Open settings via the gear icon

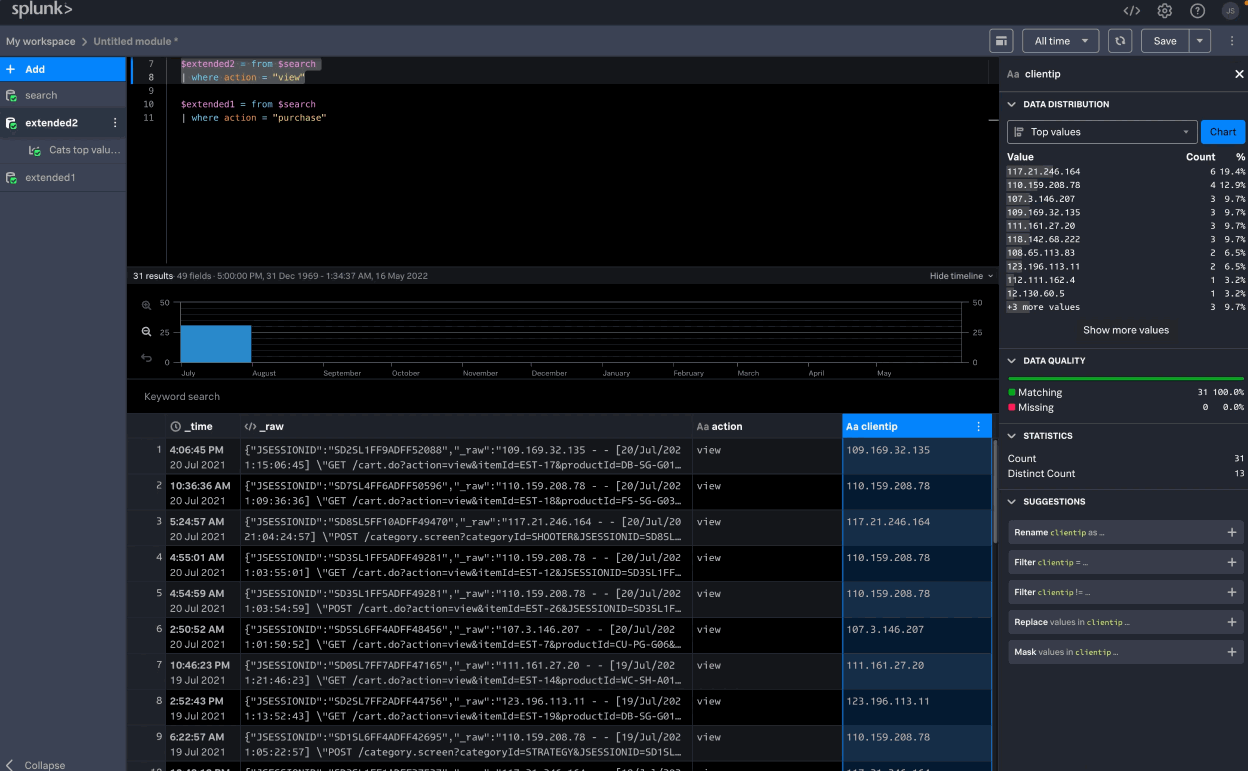pyautogui.click(x=1164, y=11)
